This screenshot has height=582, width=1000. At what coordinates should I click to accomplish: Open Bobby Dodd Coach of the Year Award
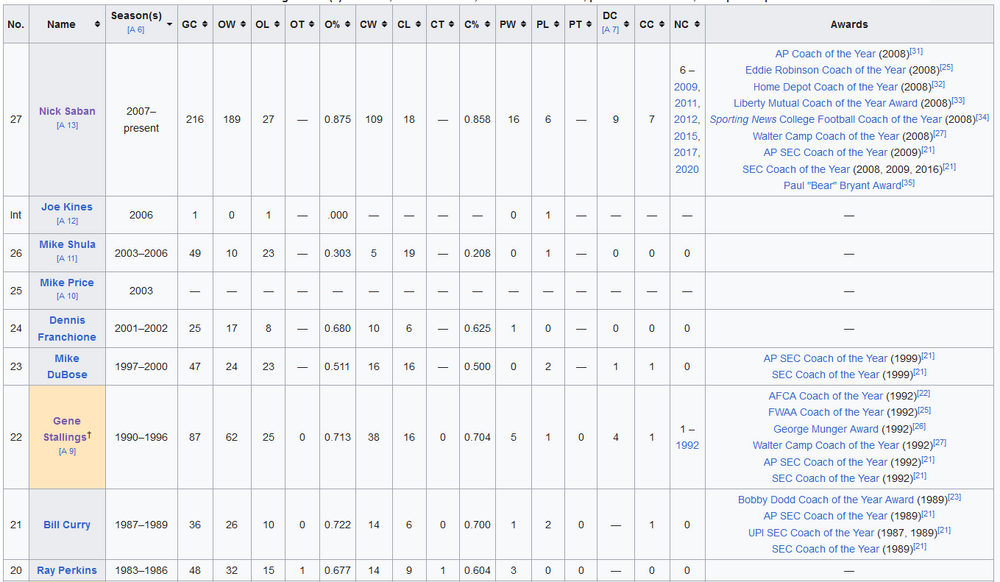point(825,500)
